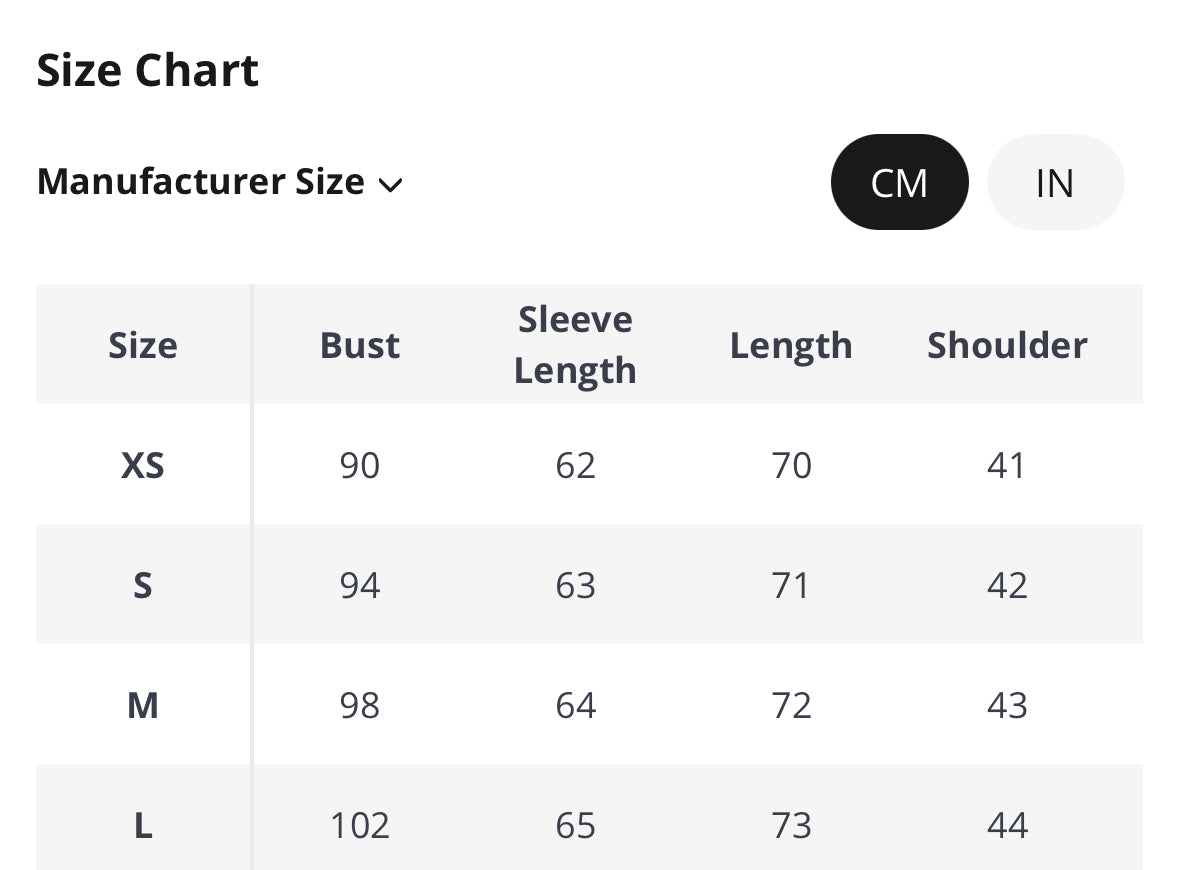Click the chevron next to Manufacturer Size
The height and width of the screenshot is (870, 1179).
pyautogui.click(x=390, y=184)
